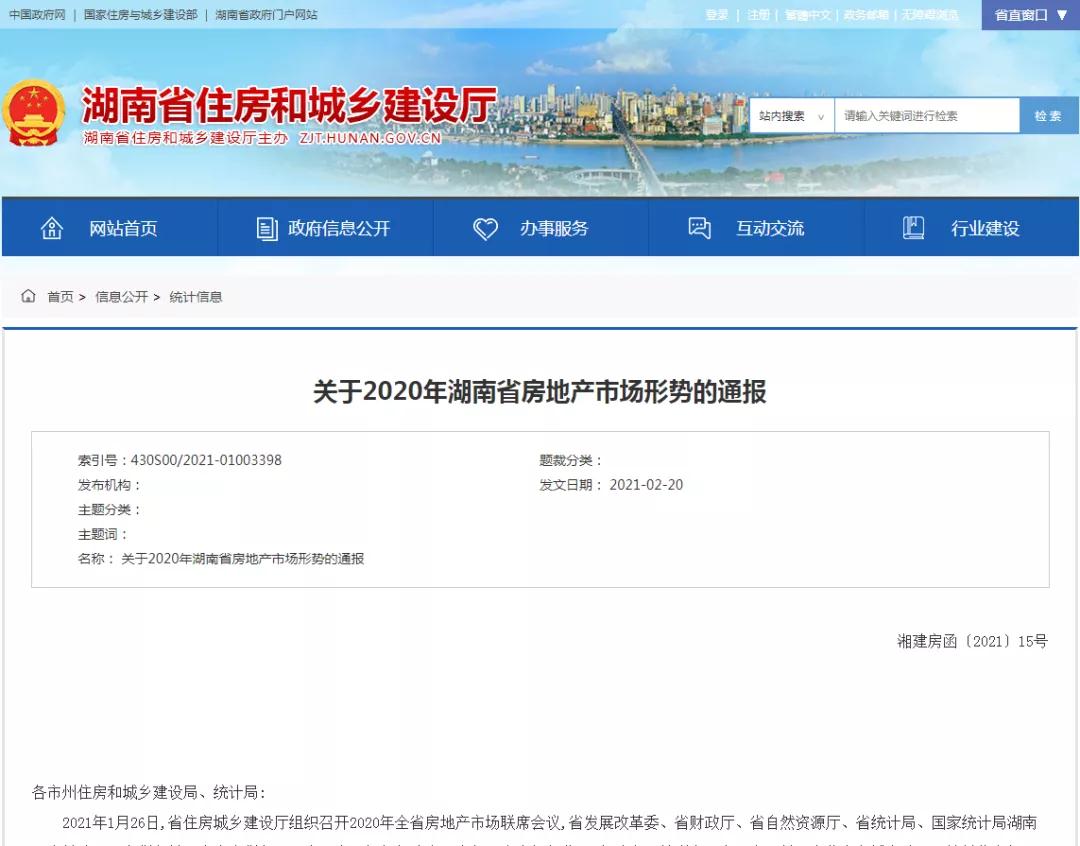Viewport: 1080px width, 846px height.
Task: Click the keyword search input field
Action: point(926,116)
